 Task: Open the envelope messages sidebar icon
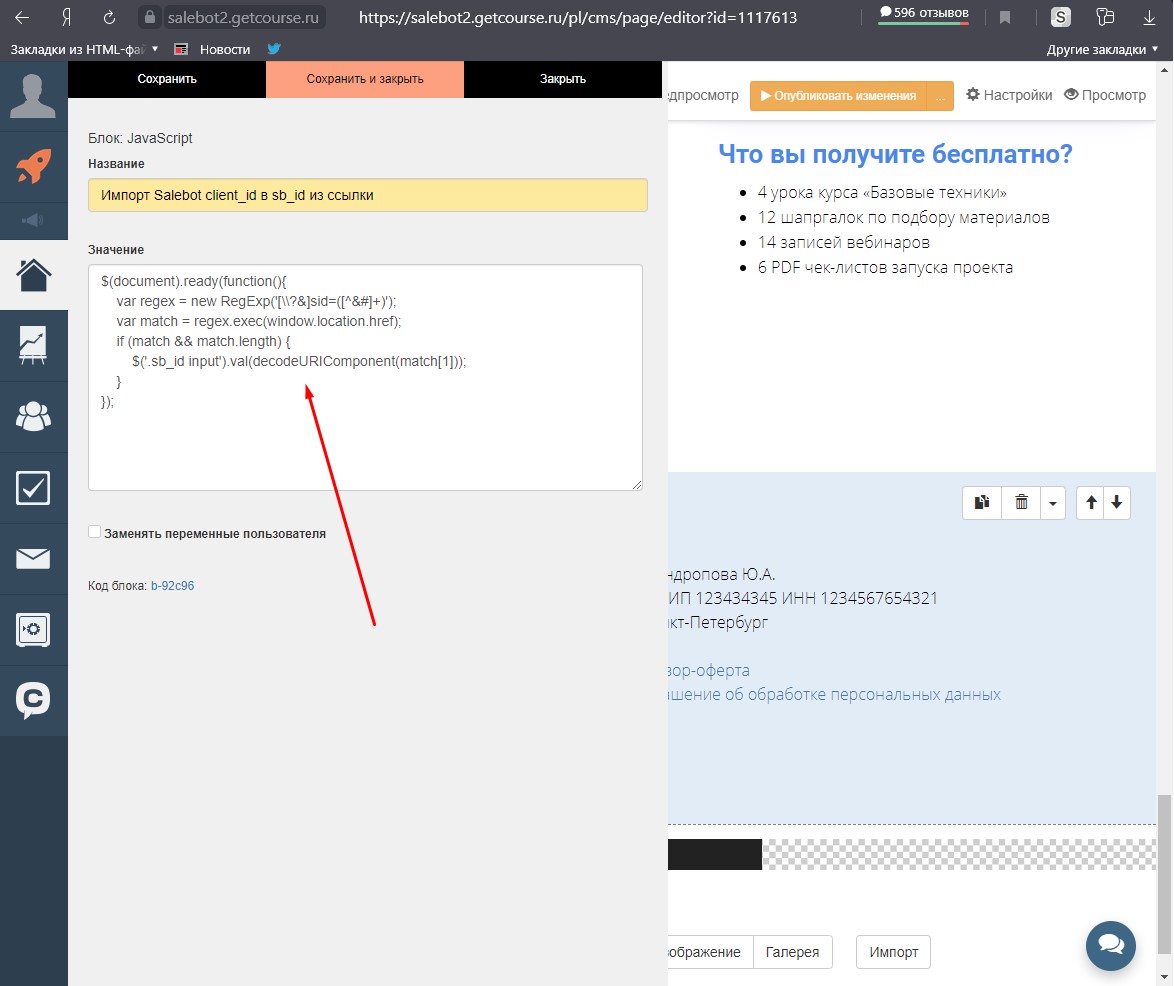click(x=33, y=558)
